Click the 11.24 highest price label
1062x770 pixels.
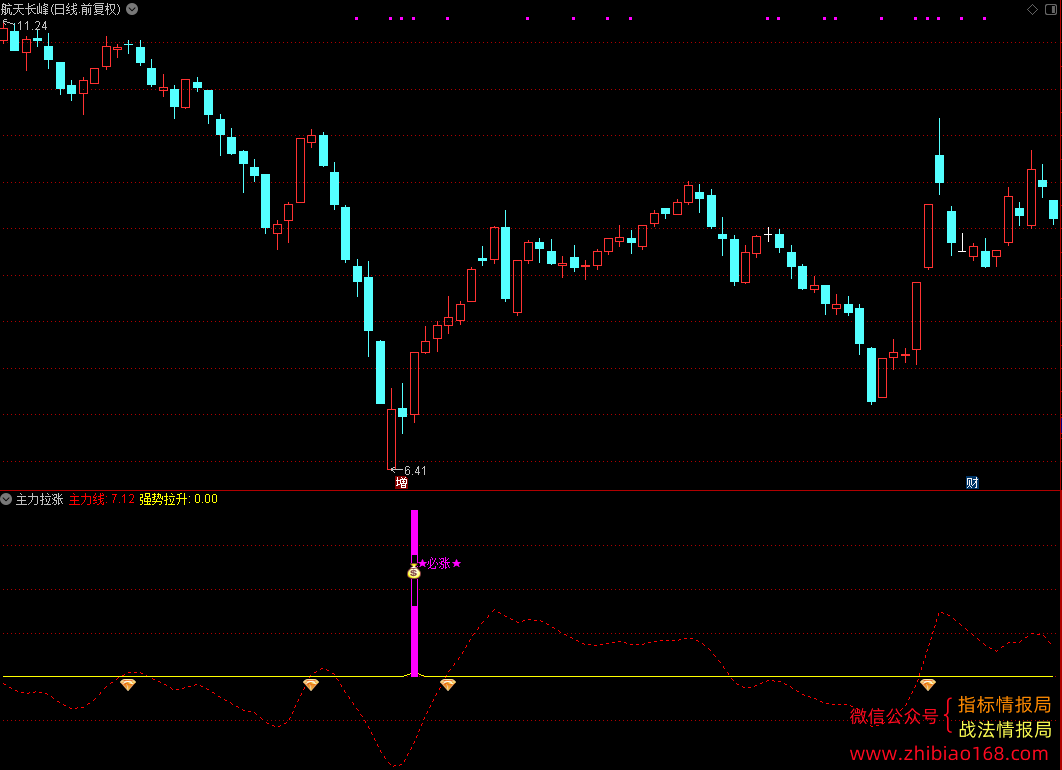[x=32, y=26]
